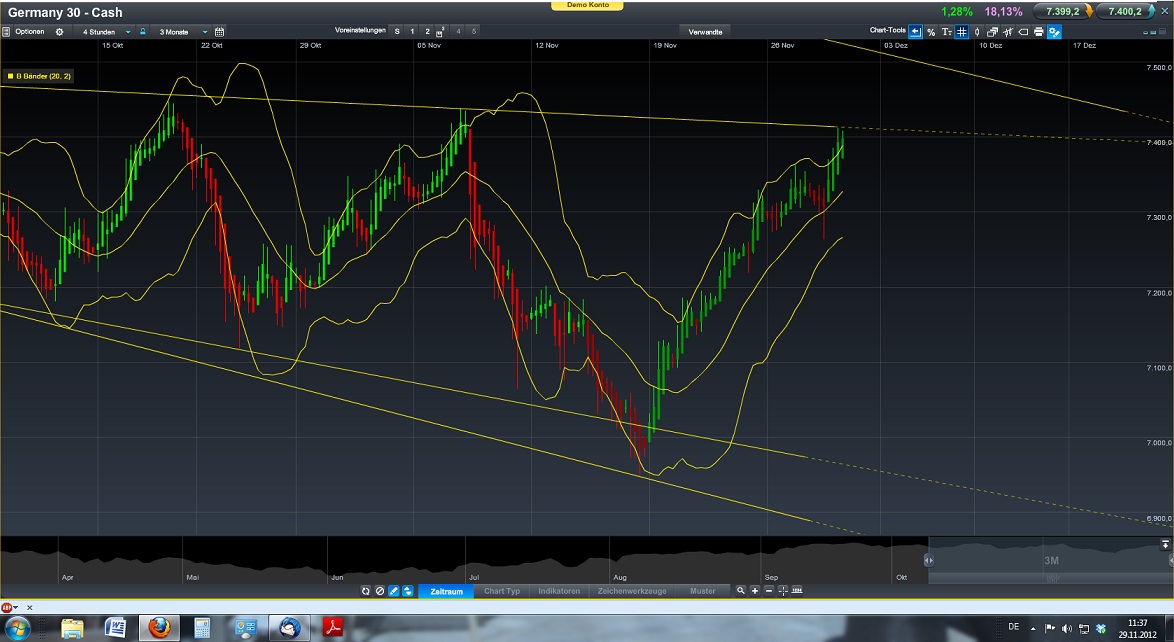Switch chart to percent scale
This screenshot has width=1174, height=642.
coord(931,31)
